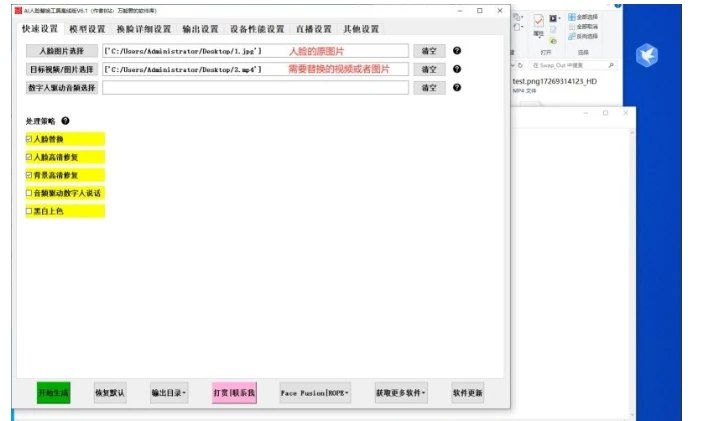This screenshot has height=421, width=720.
Task: Click the open-with player icon in Explorer ribbon
Action: (553, 19)
